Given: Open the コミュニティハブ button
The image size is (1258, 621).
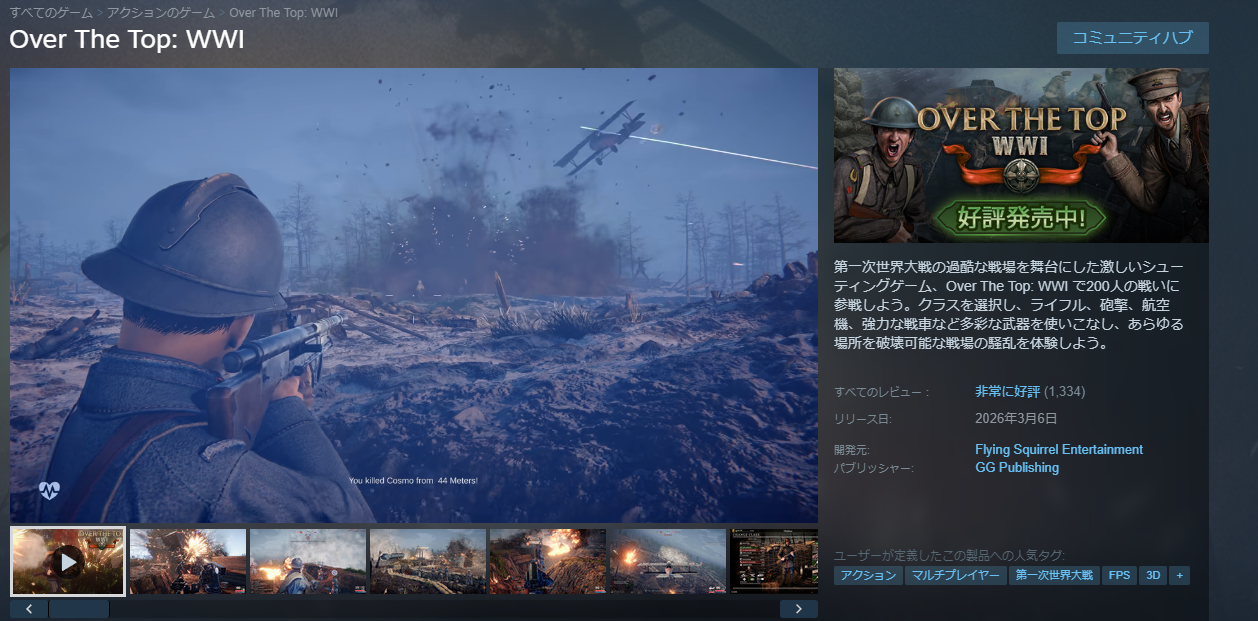Looking at the screenshot, I should point(1132,38).
